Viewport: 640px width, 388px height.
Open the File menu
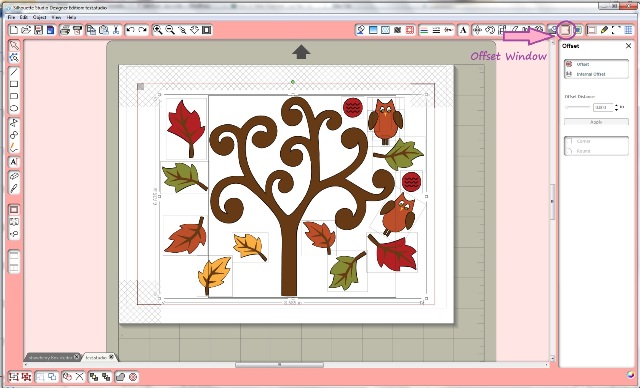tap(11, 18)
